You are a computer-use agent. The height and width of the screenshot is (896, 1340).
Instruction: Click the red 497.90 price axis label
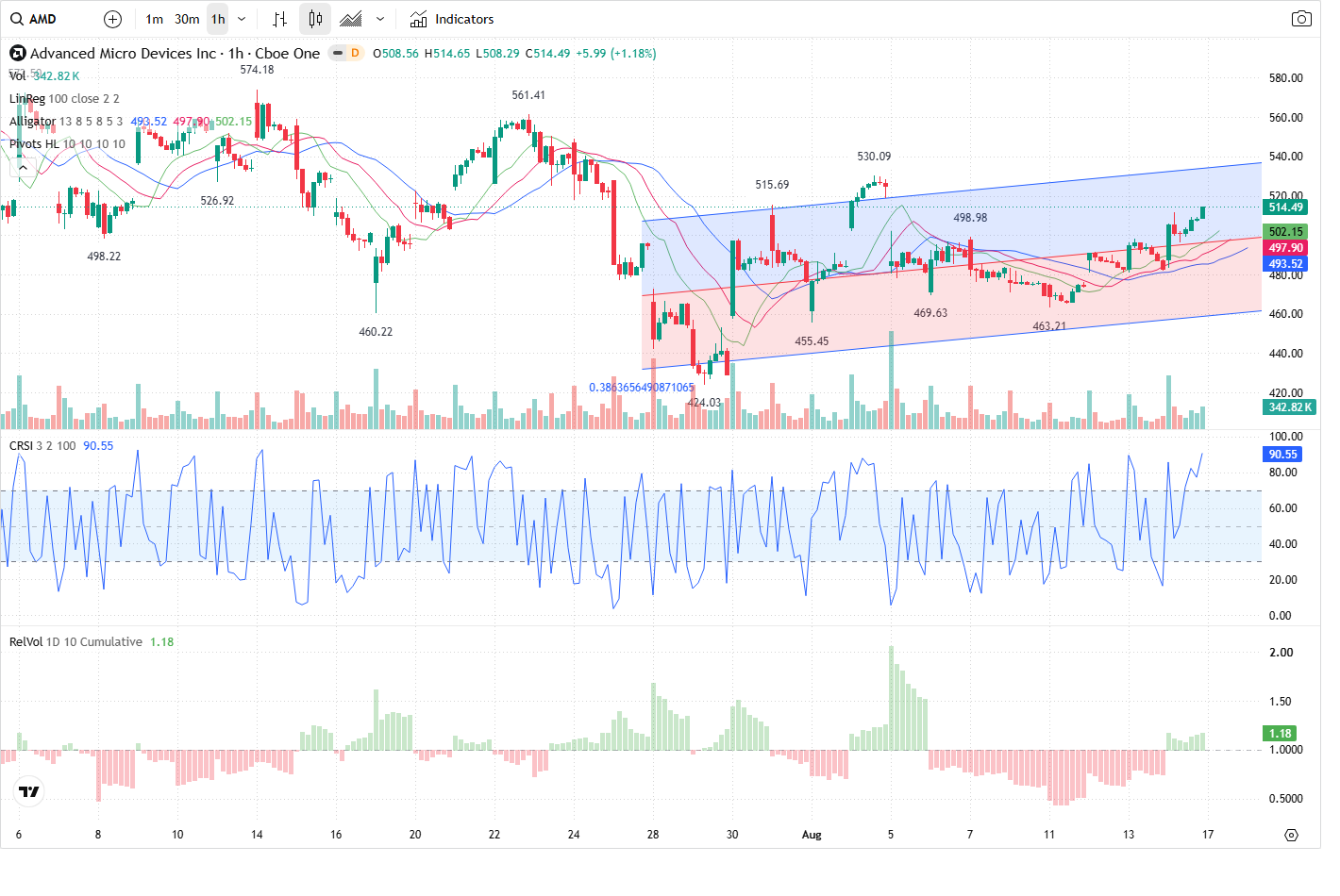pyautogui.click(x=1285, y=248)
